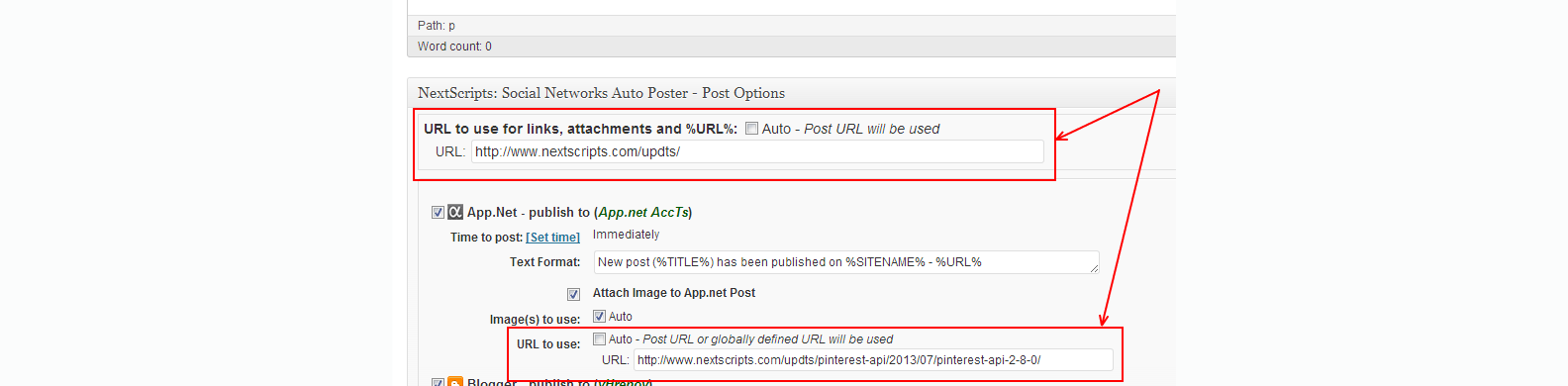Uncheck Auto for Image(s) to use

click(x=599, y=316)
